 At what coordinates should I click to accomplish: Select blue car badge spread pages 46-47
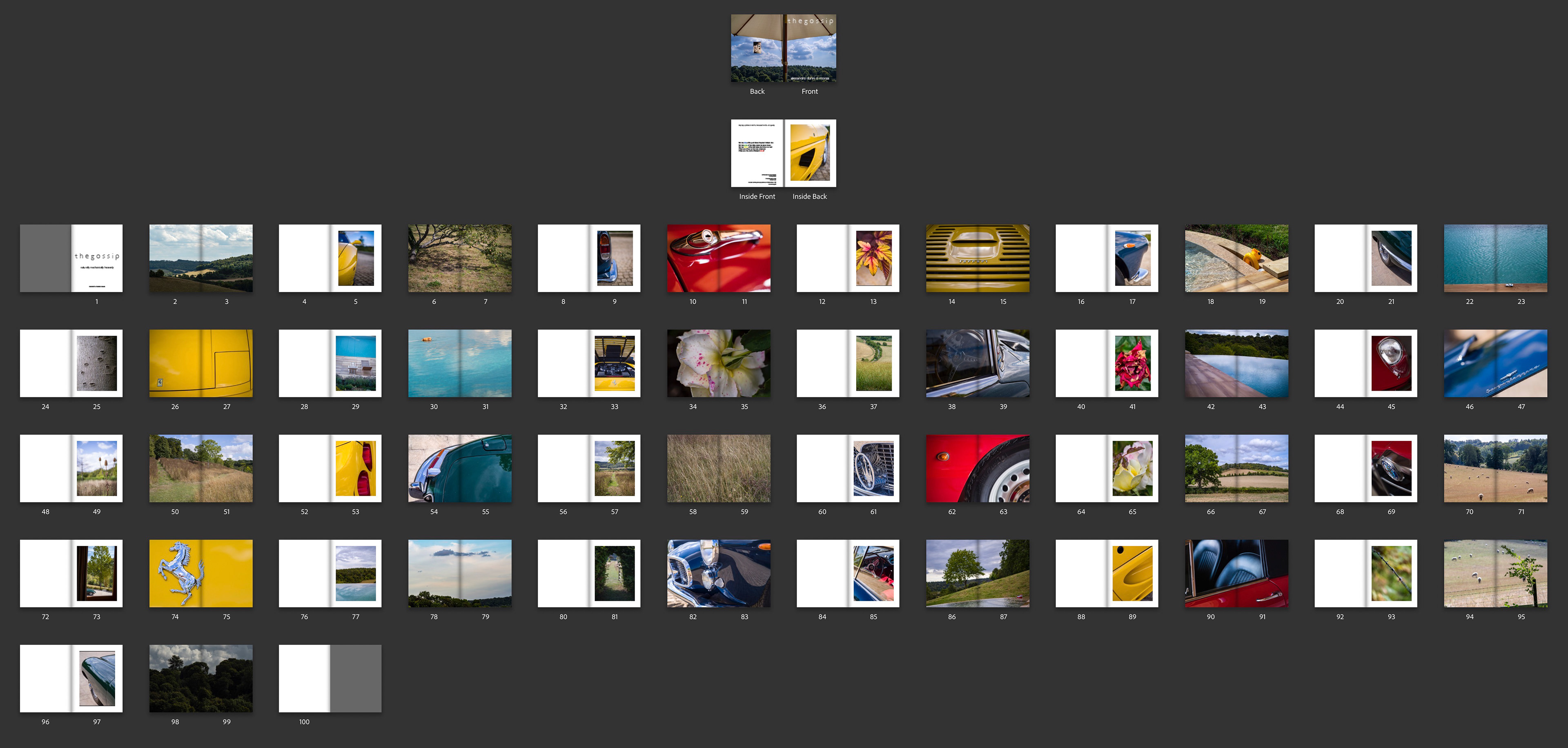(x=1495, y=363)
